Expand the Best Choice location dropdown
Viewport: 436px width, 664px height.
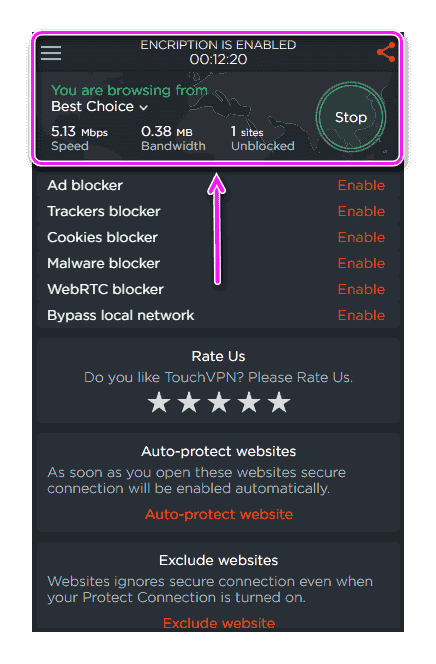click(x=99, y=107)
